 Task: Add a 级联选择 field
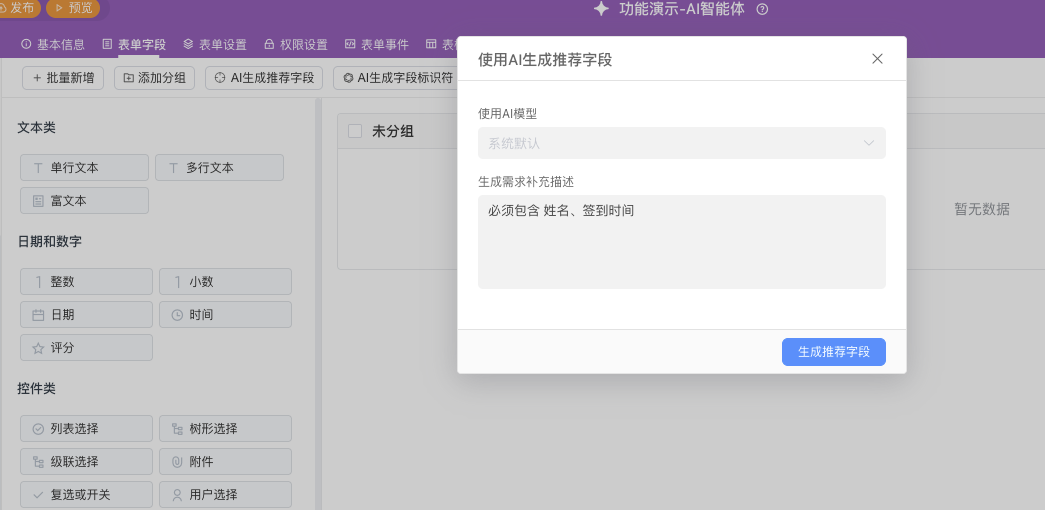87,461
